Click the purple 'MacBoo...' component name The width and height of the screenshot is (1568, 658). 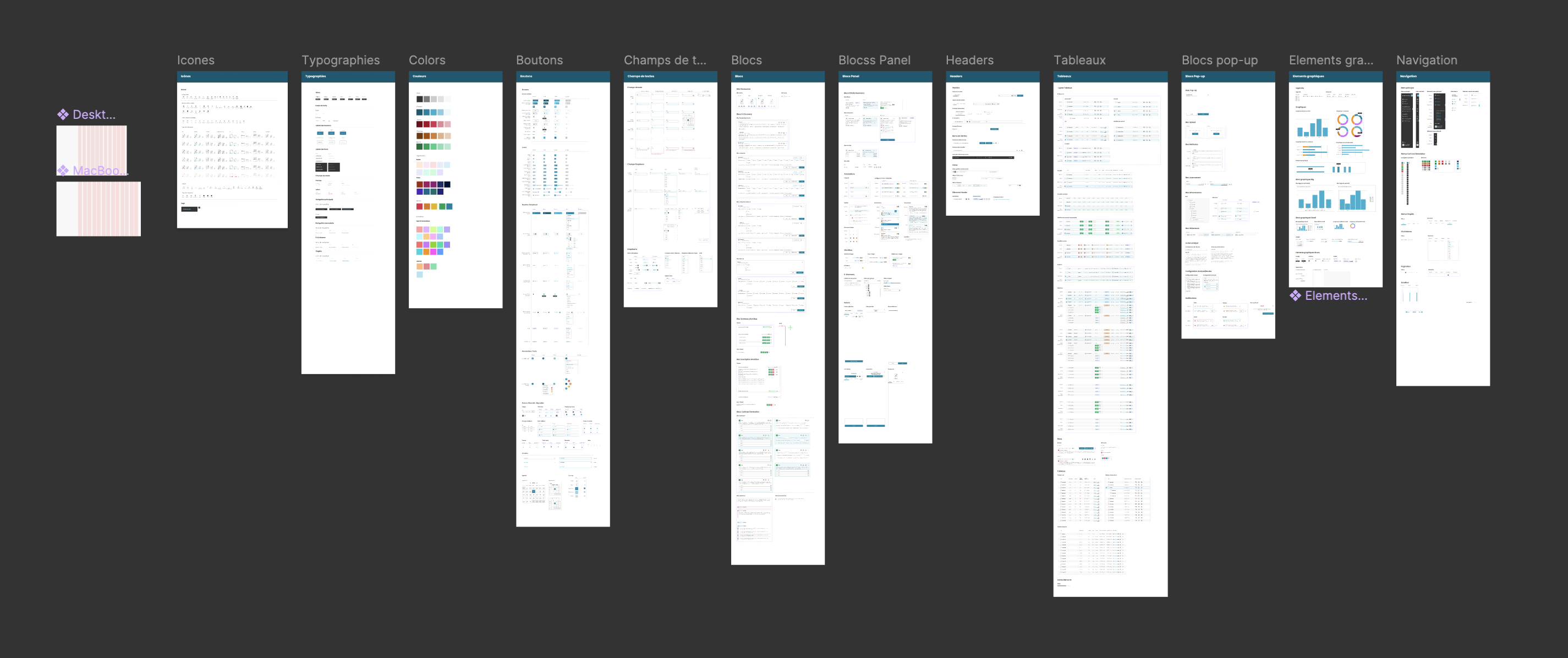coord(101,171)
